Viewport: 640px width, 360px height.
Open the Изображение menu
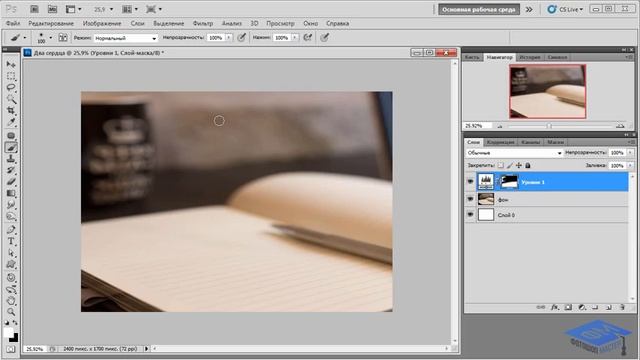tap(102, 23)
